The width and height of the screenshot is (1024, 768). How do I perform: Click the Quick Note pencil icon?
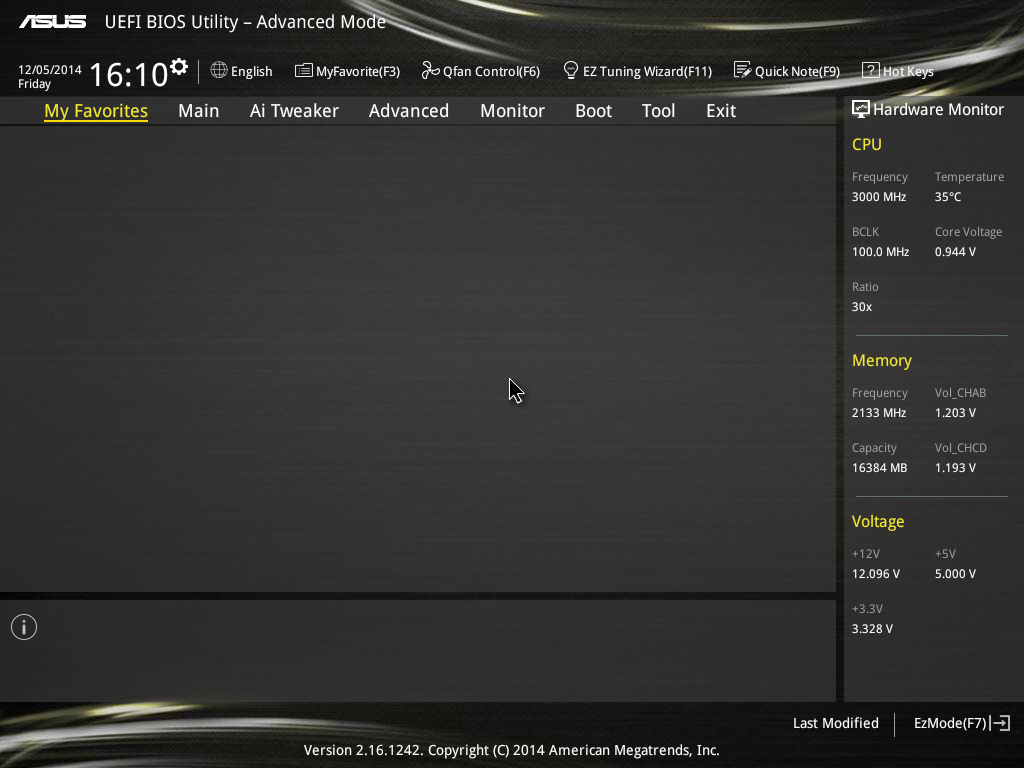click(742, 71)
